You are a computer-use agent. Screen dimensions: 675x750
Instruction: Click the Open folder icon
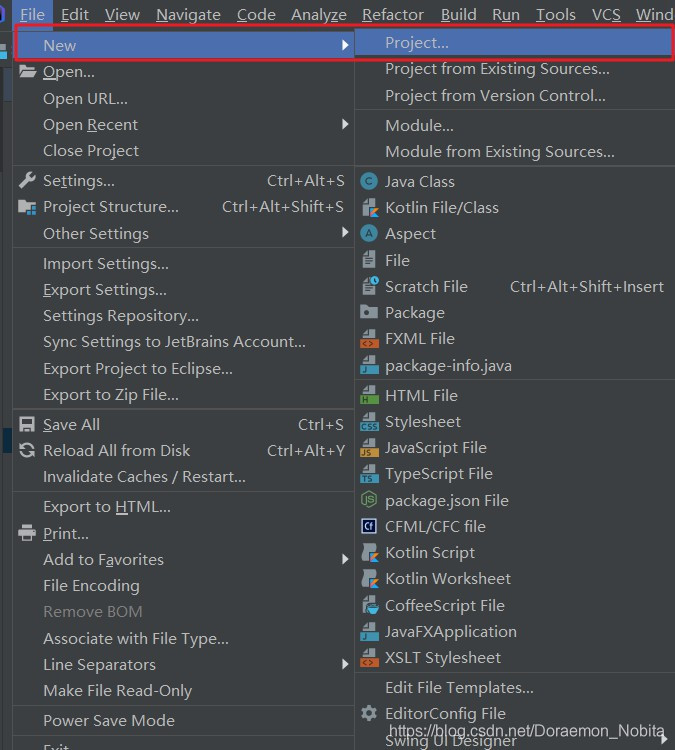[x=27, y=72]
